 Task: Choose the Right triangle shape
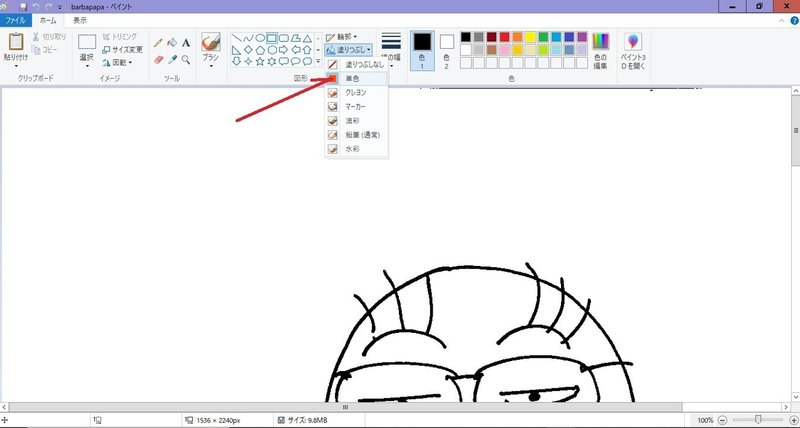pos(236,50)
